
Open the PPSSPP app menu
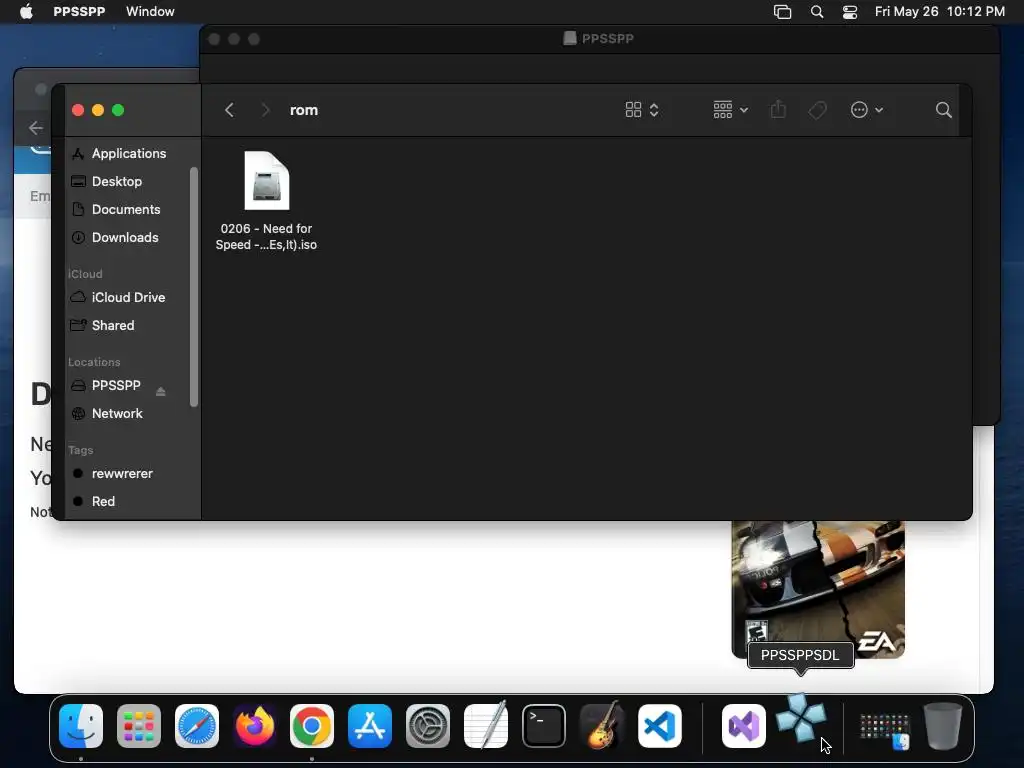(x=79, y=12)
